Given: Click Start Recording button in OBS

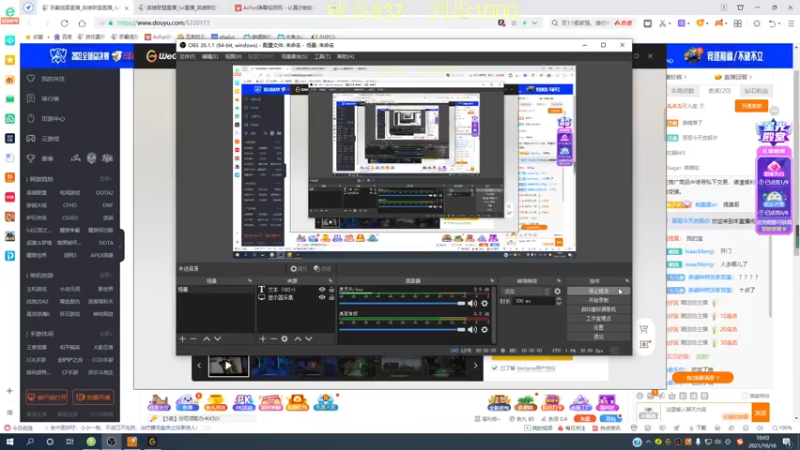Looking at the screenshot, I should (598, 301).
